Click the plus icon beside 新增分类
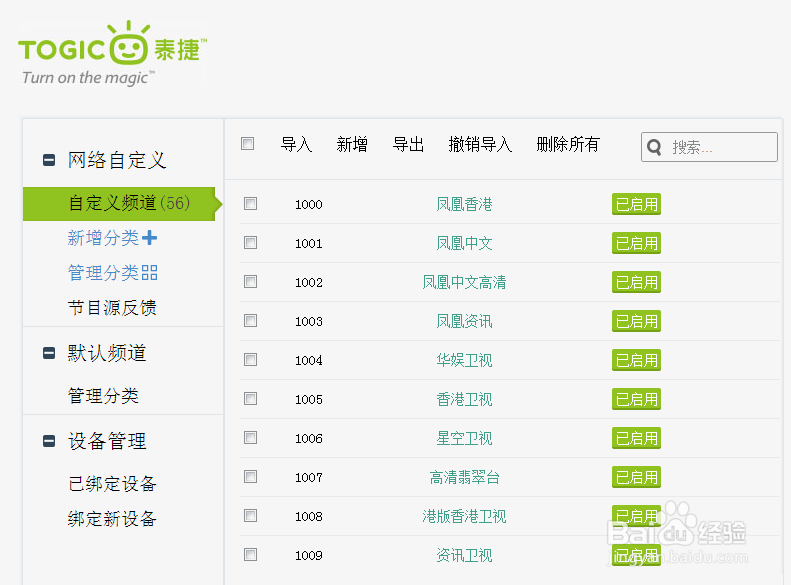Image resolution: width=791 pixels, height=585 pixels. [x=149, y=238]
